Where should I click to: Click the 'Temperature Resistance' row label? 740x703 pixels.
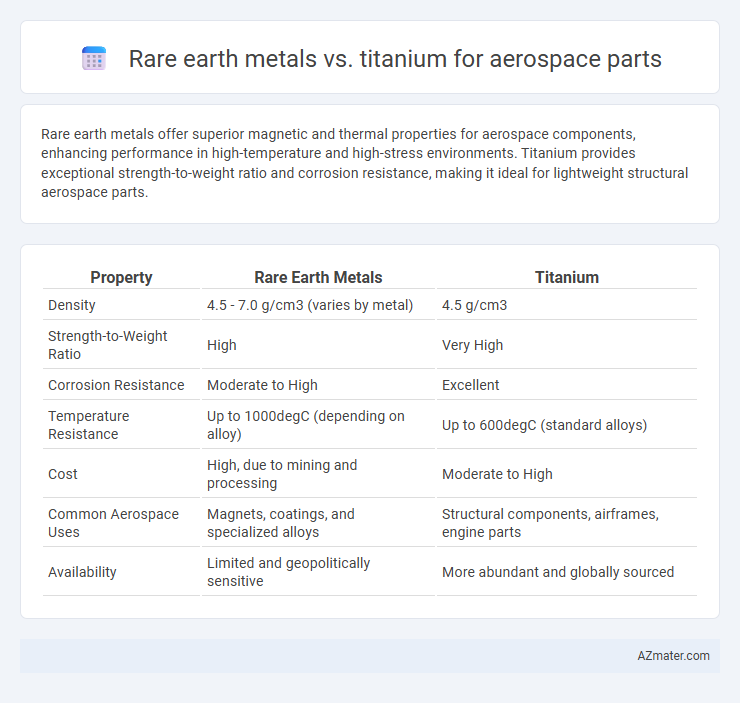89,425
